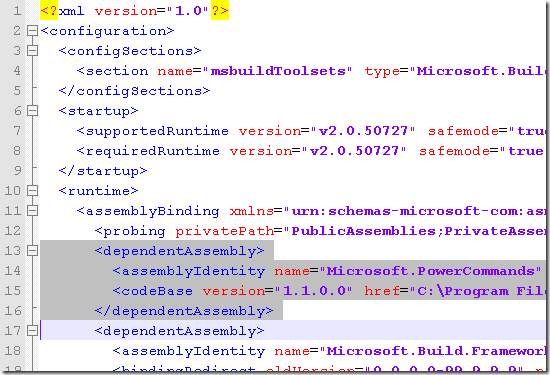550x375 pixels.
Task: Click the probing element name
Action: (x=134, y=231)
